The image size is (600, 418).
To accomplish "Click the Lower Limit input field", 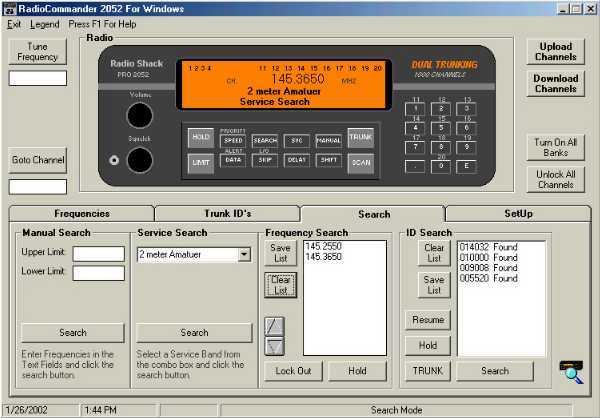I will [x=99, y=273].
